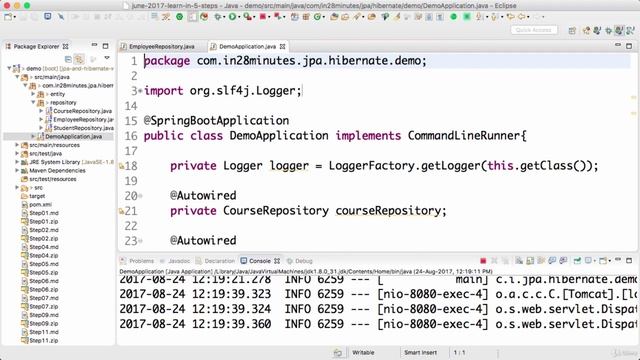The width and height of the screenshot is (640, 360).
Task: Select EmployeeRepository.java in Package Explorer tree
Action: point(83,119)
